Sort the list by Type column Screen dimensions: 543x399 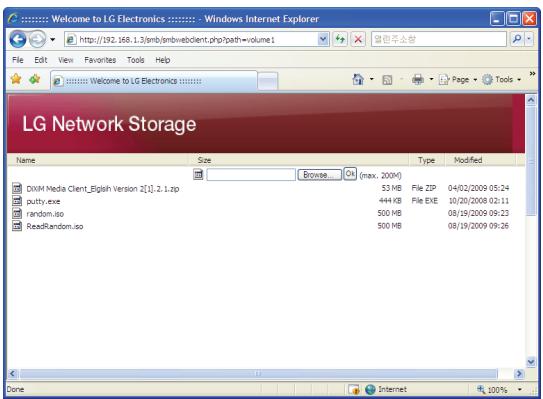pos(426,160)
